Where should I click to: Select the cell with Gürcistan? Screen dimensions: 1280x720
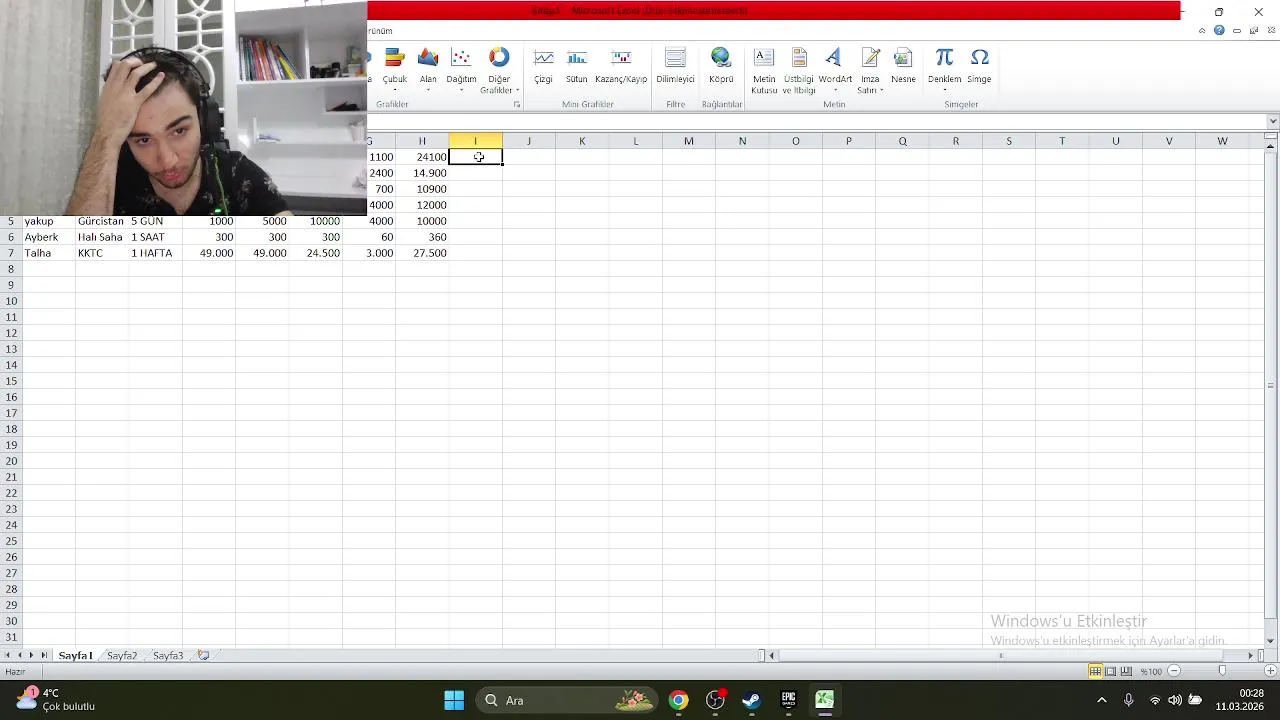click(x=102, y=221)
